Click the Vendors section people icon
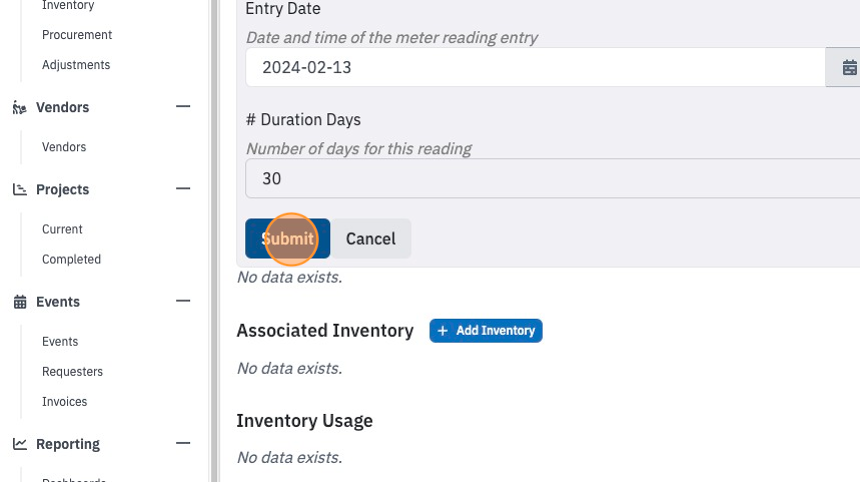860x482 pixels. click(x=20, y=107)
